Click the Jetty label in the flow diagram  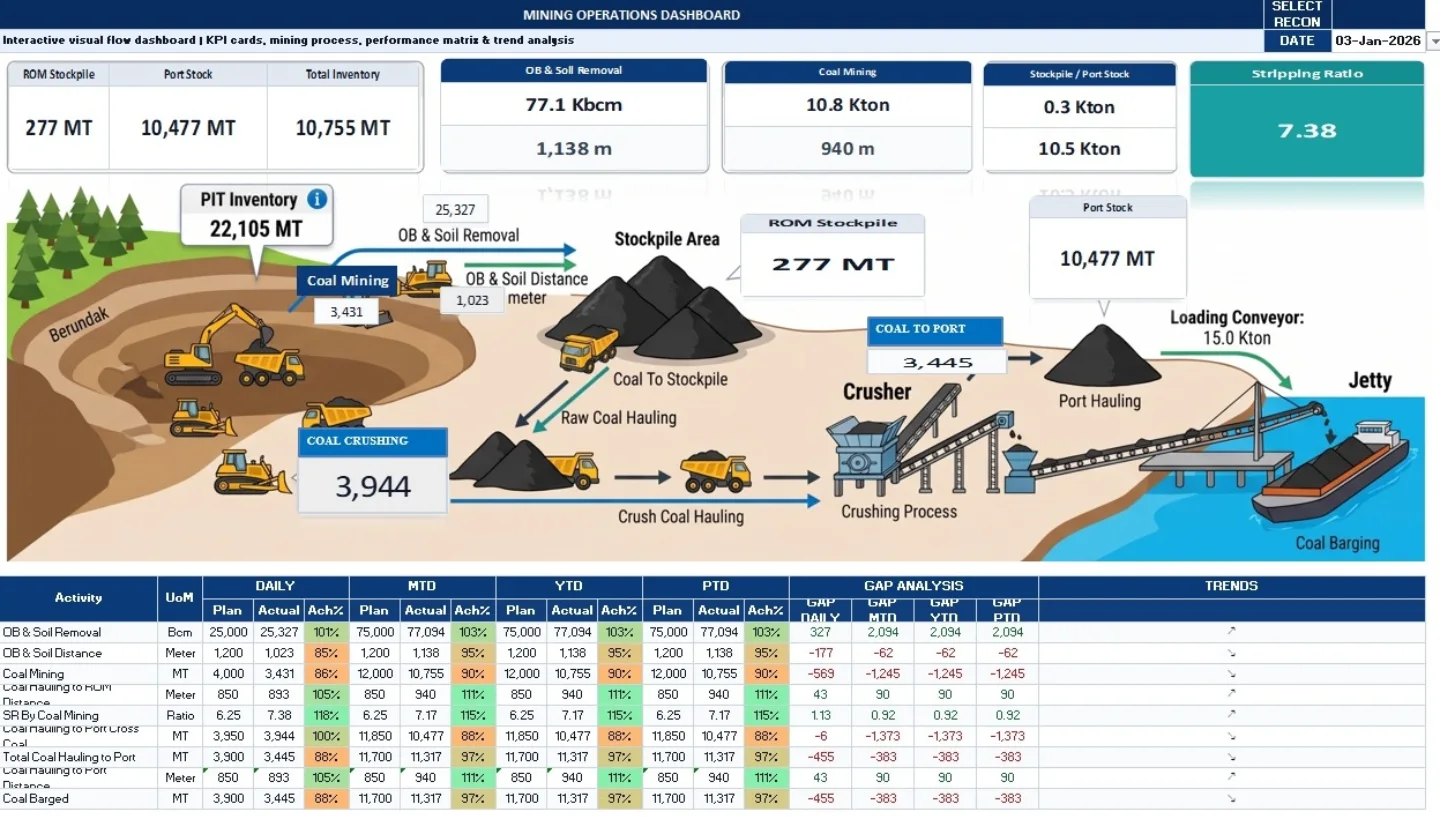click(1369, 380)
